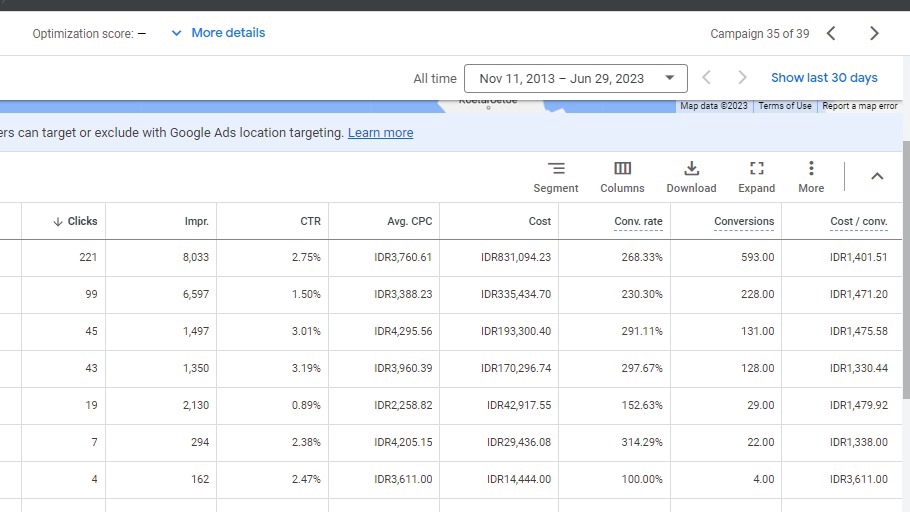Select cost IDR14,444.00
The image size is (910, 512).
[x=519, y=479]
